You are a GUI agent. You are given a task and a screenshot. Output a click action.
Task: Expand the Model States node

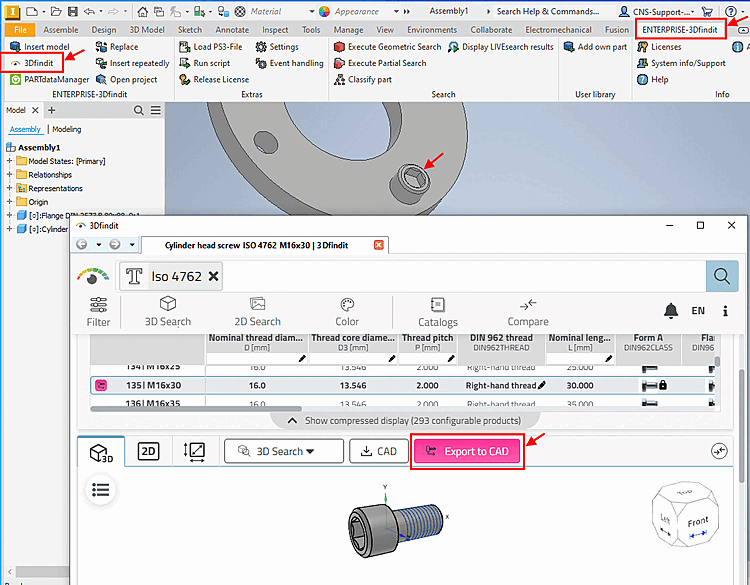pyautogui.click(x=9, y=161)
